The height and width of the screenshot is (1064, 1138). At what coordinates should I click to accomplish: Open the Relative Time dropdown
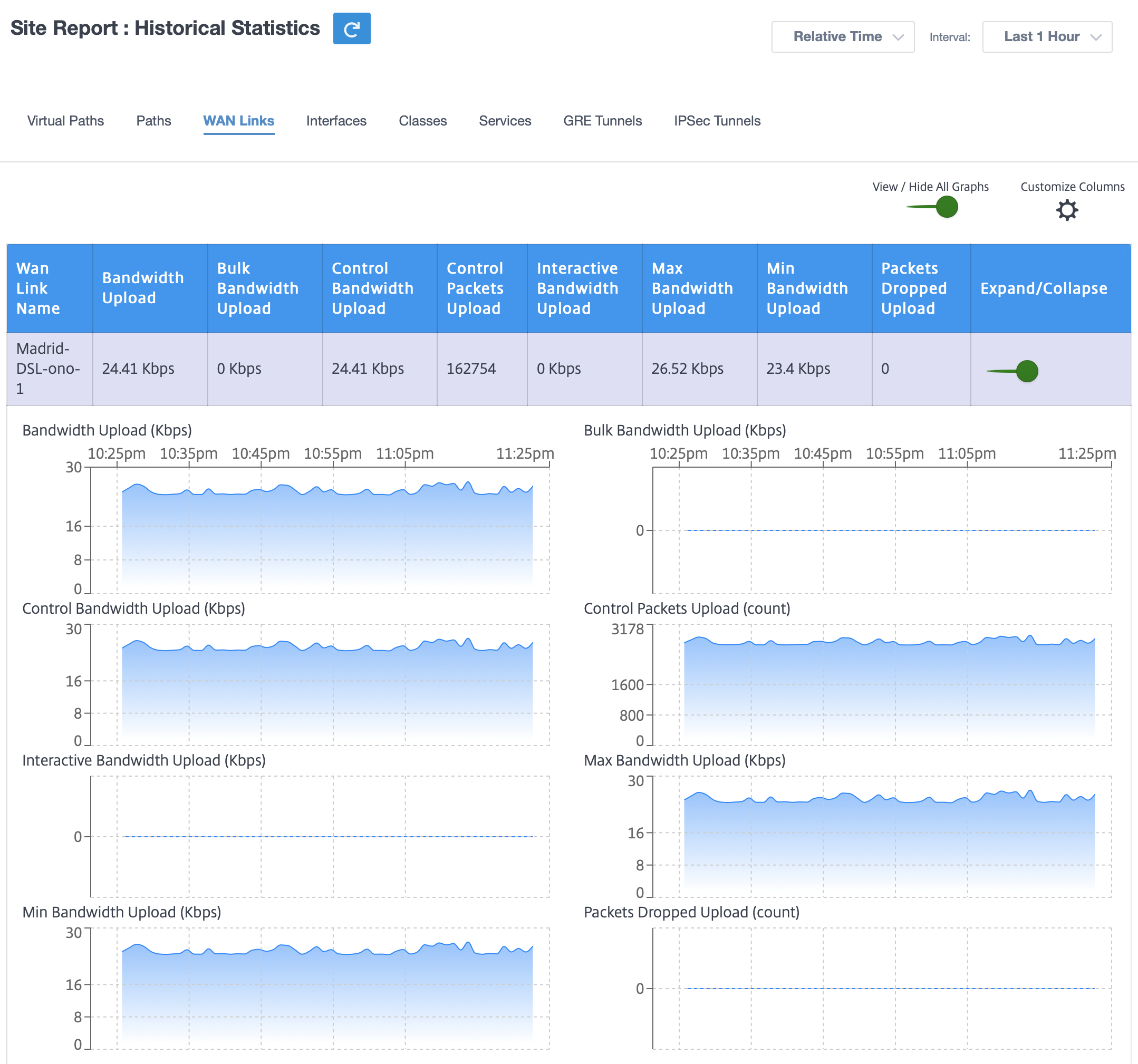pos(842,36)
